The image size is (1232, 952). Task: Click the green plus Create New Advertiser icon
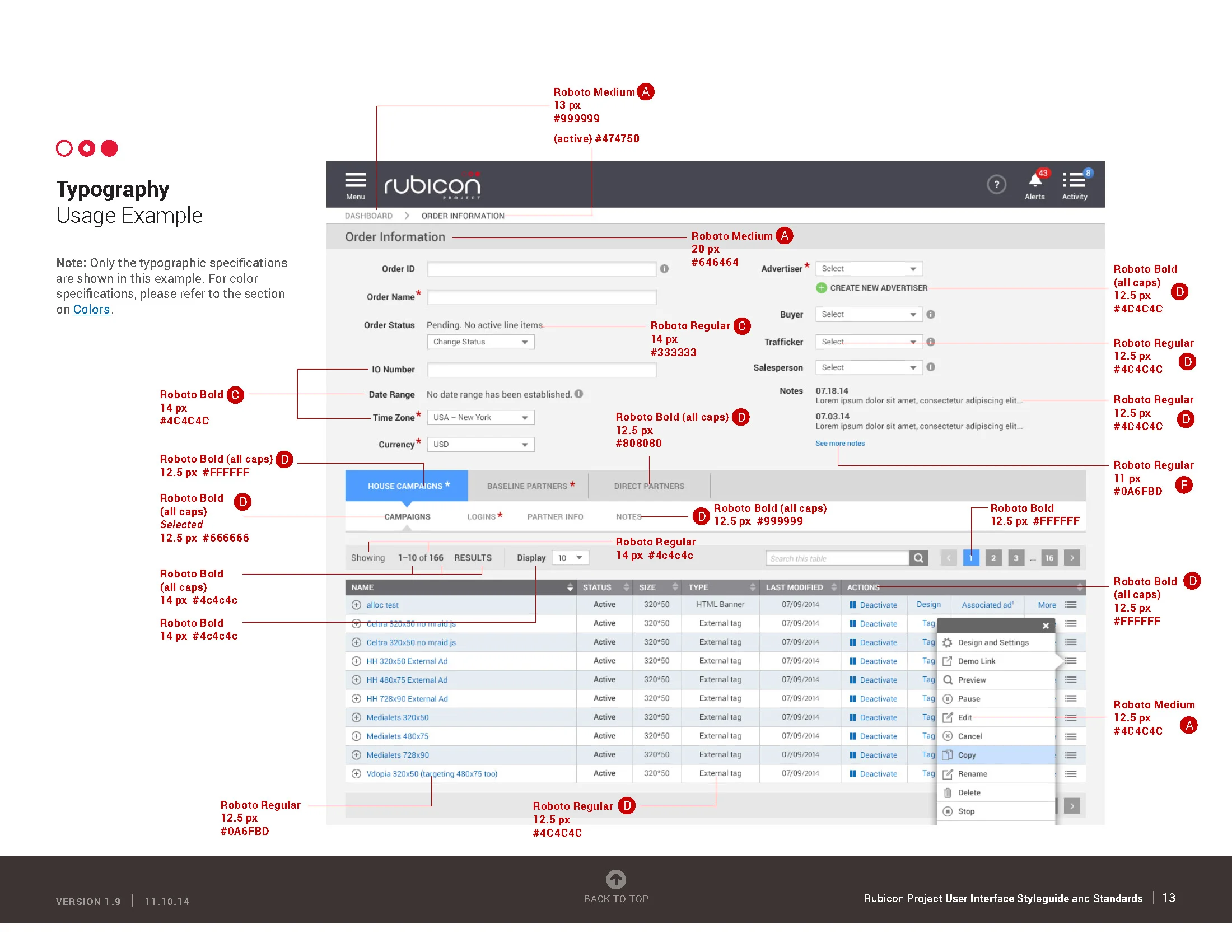click(822, 288)
